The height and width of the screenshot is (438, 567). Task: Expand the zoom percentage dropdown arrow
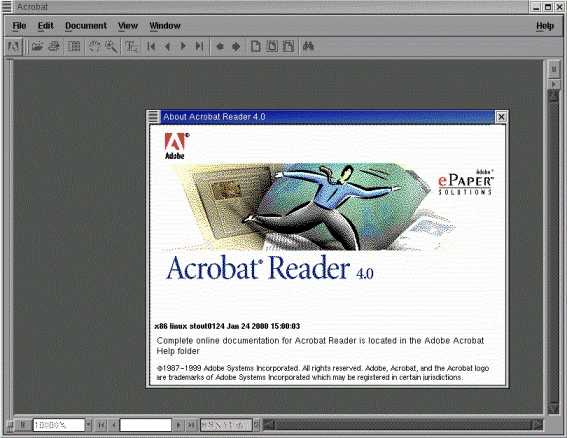89,425
